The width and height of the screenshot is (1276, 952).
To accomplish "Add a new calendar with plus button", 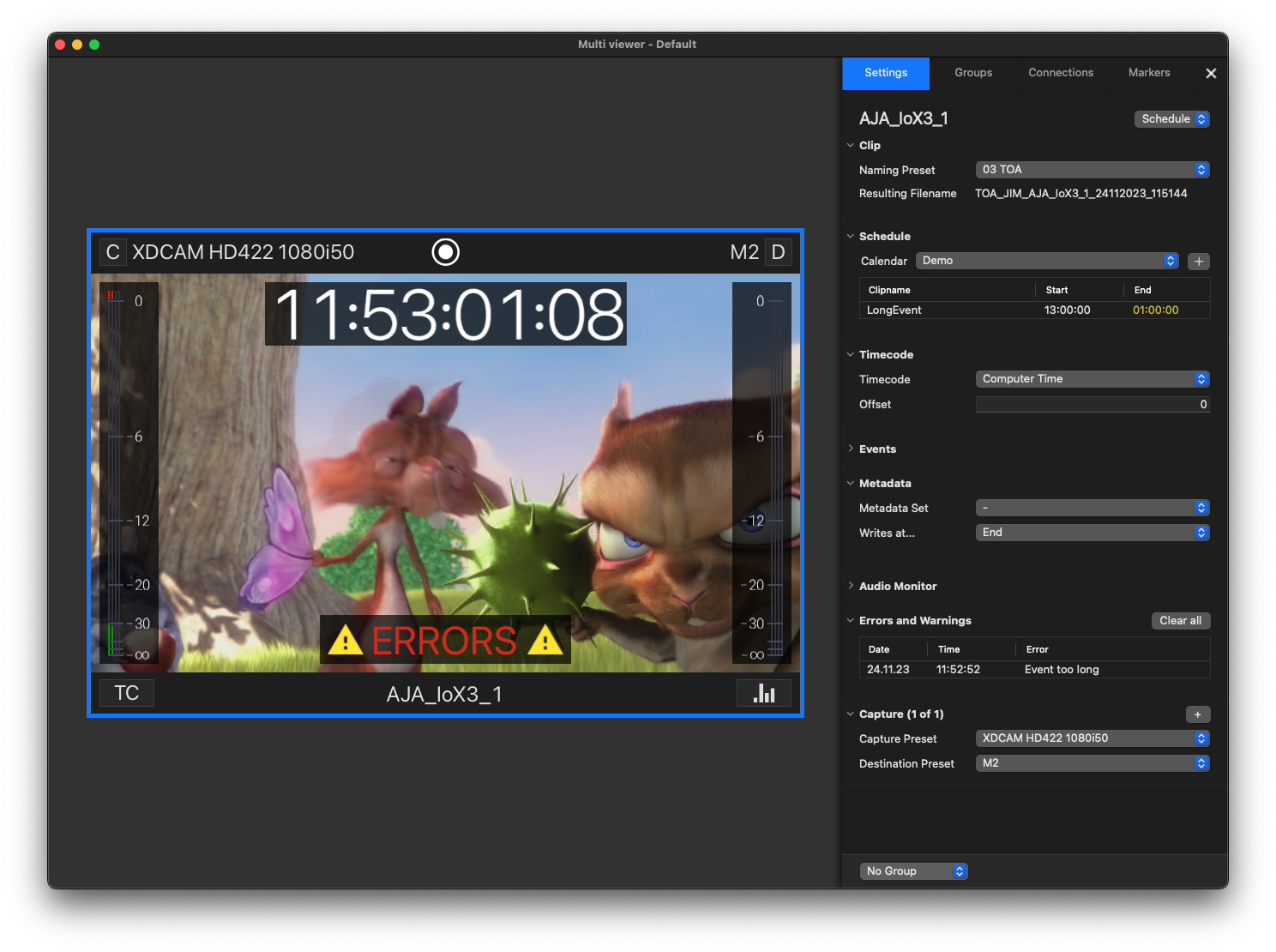I will (1199, 261).
